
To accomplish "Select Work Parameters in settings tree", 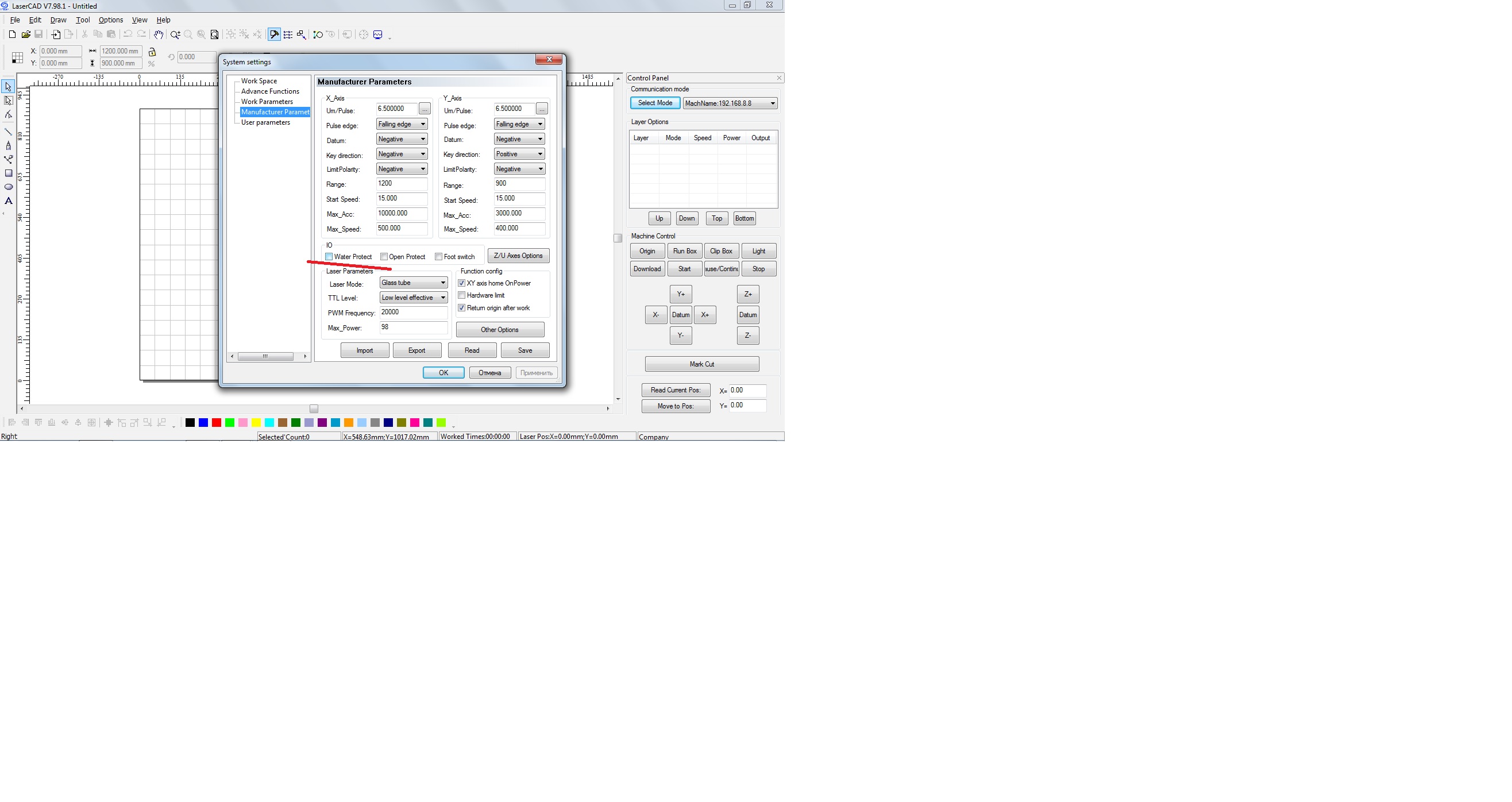I will [x=267, y=102].
